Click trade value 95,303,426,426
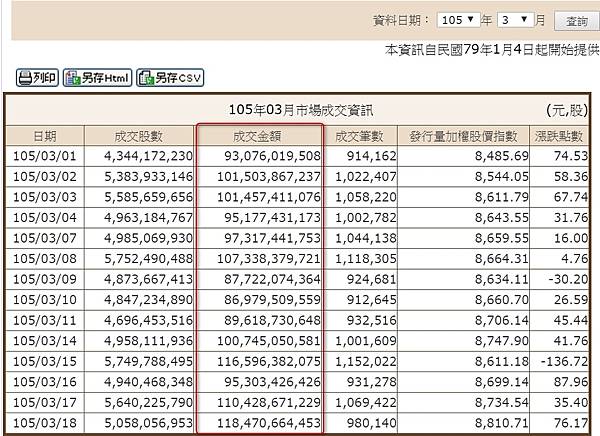 click(x=272, y=382)
